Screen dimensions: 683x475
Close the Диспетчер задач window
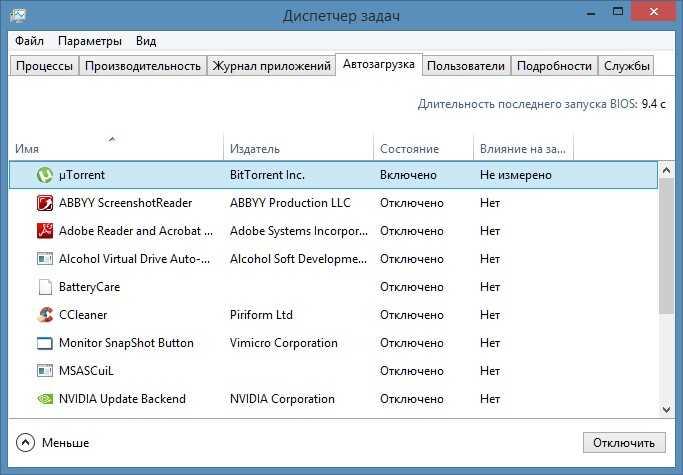(654, 12)
